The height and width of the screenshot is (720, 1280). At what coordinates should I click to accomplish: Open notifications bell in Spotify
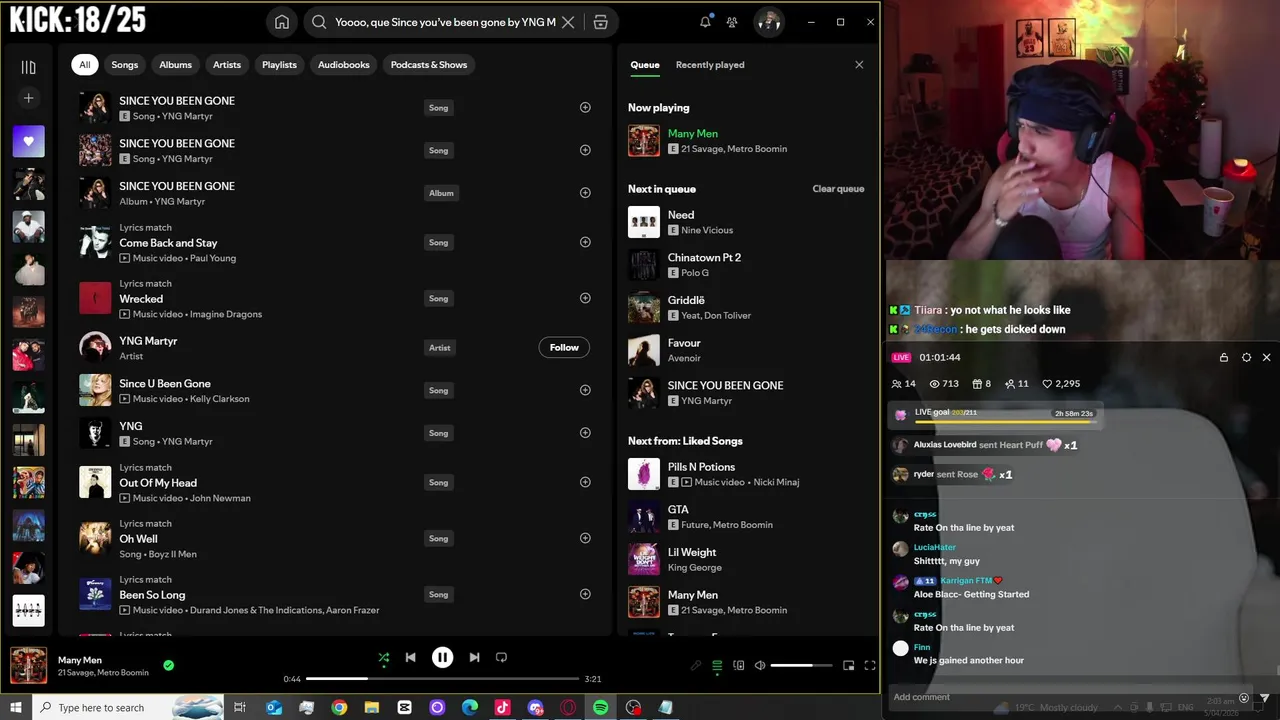click(x=705, y=22)
